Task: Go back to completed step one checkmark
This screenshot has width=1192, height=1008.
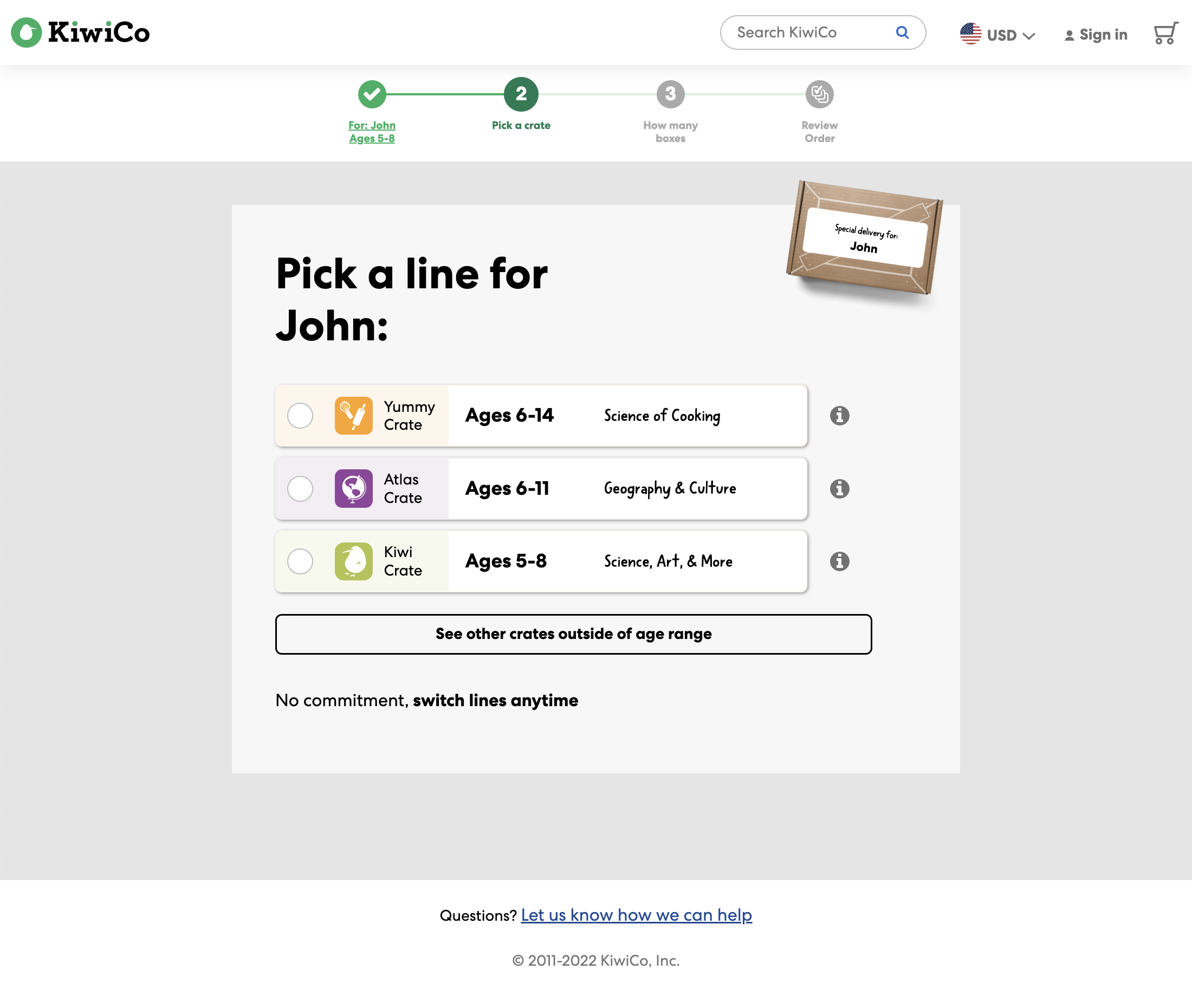Action: (x=372, y=94)
